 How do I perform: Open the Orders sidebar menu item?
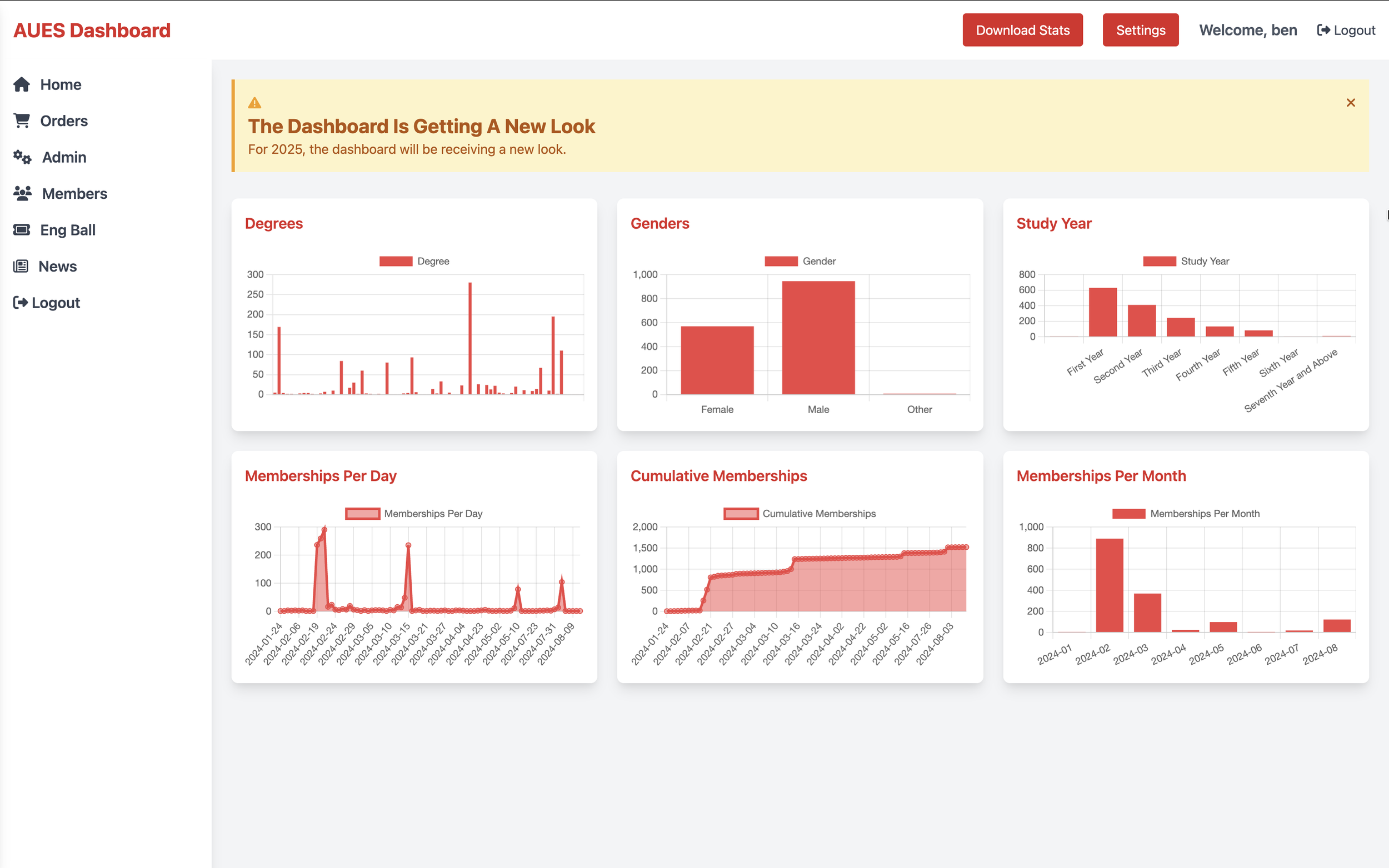coord(64,121)
